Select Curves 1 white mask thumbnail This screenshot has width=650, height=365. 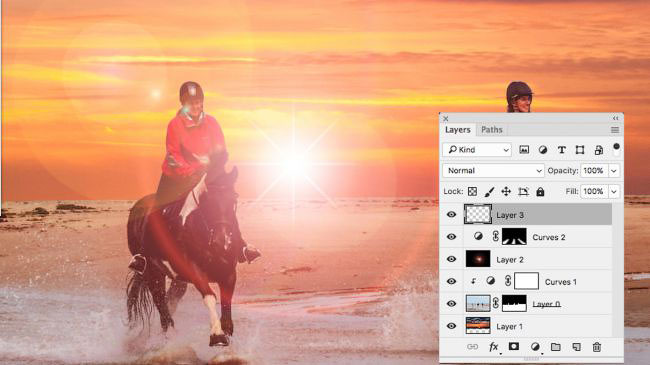[x=526, y=281]
